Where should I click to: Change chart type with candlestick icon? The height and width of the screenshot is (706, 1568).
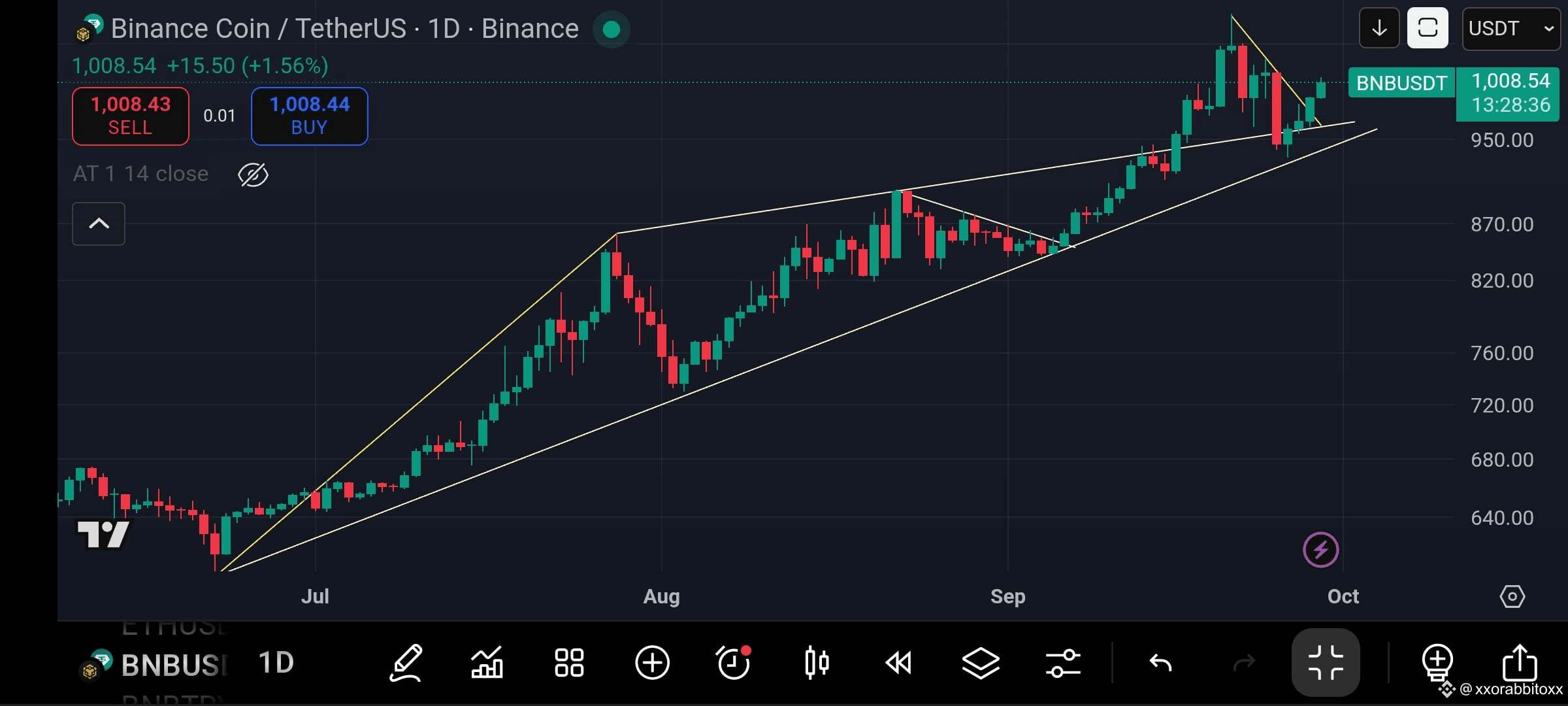(x=817, y=663)
